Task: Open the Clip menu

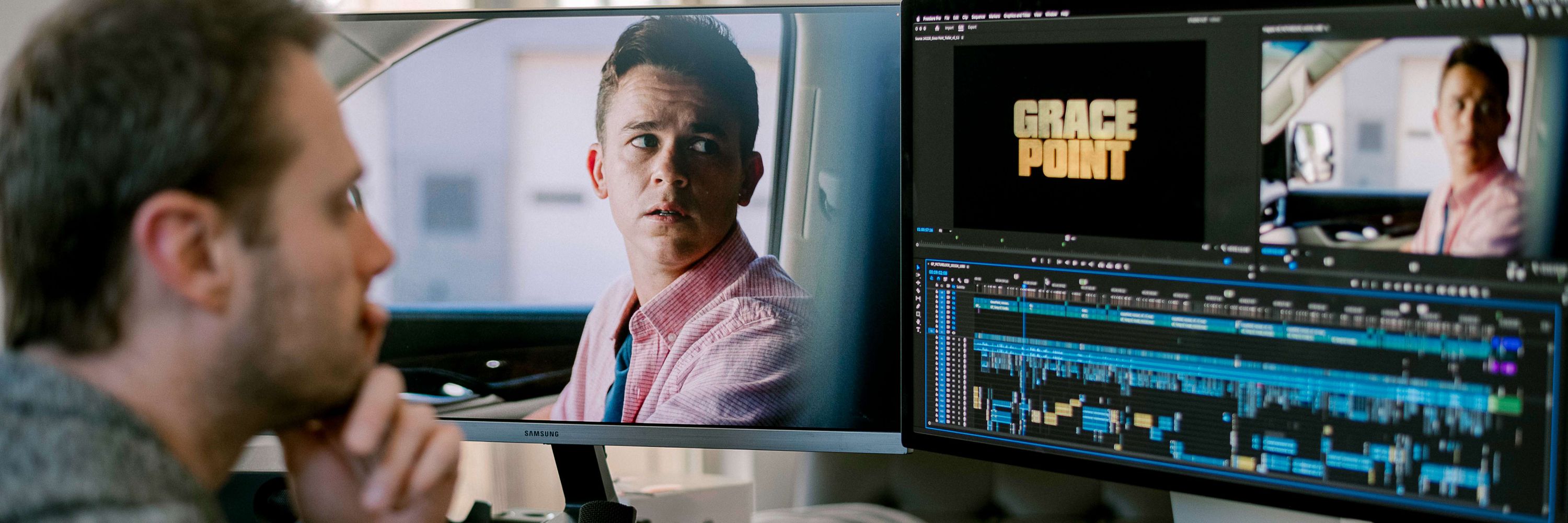Action: tap(965, 18)
